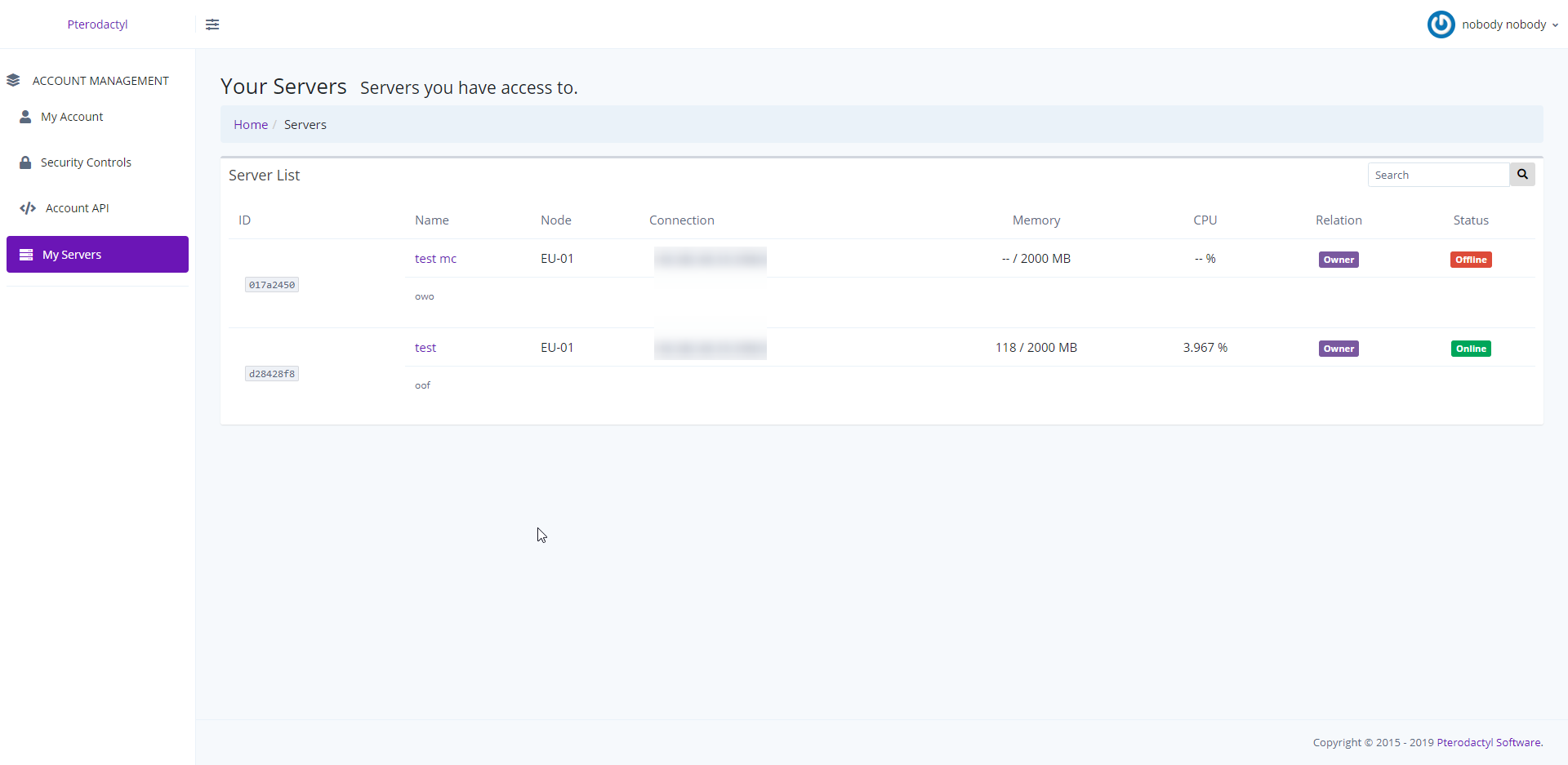Open the 'test' server link
This screenshot has width=1568, height=765.
[425, 348]
